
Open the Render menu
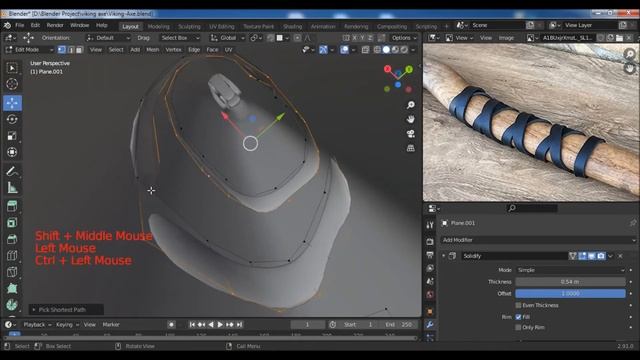(x=55, y=25)
